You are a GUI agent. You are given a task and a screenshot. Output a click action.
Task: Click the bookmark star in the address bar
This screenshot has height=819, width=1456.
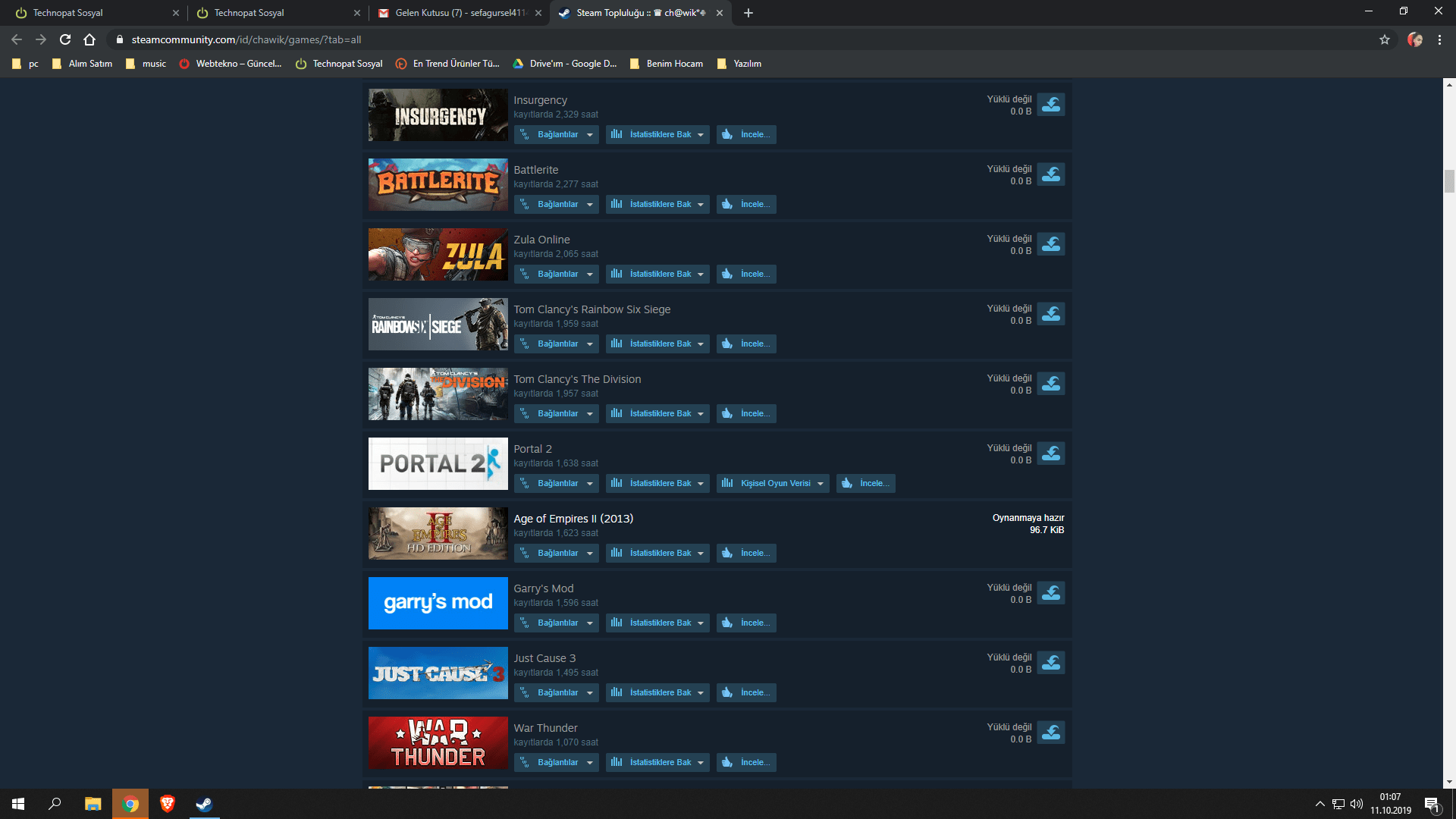pyautogui.click(x=1385, y=39)
